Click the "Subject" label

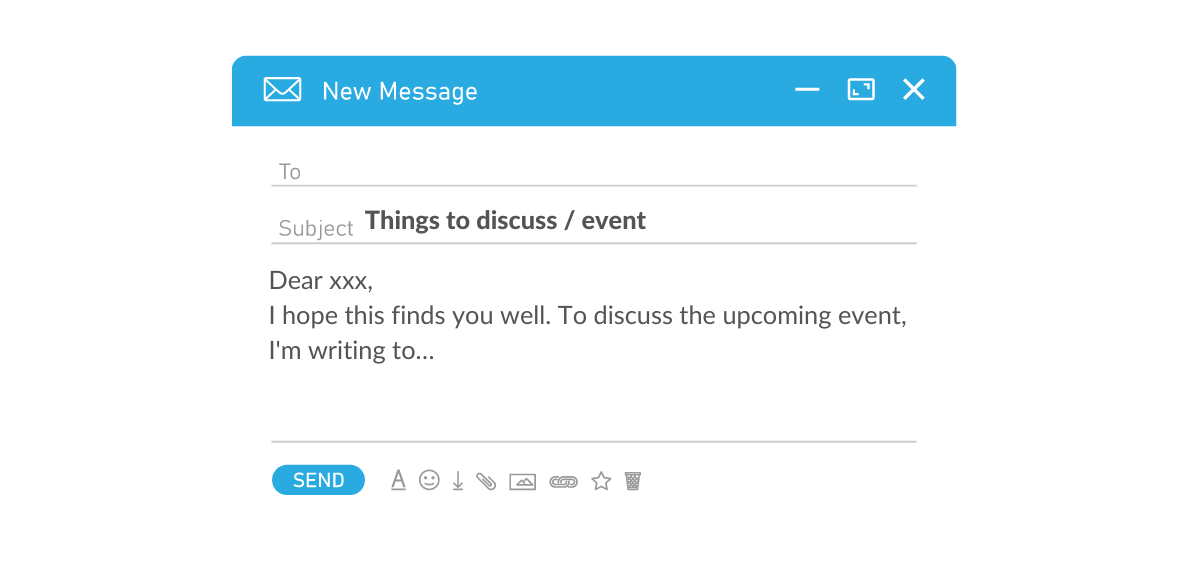(x=316, y=228)
